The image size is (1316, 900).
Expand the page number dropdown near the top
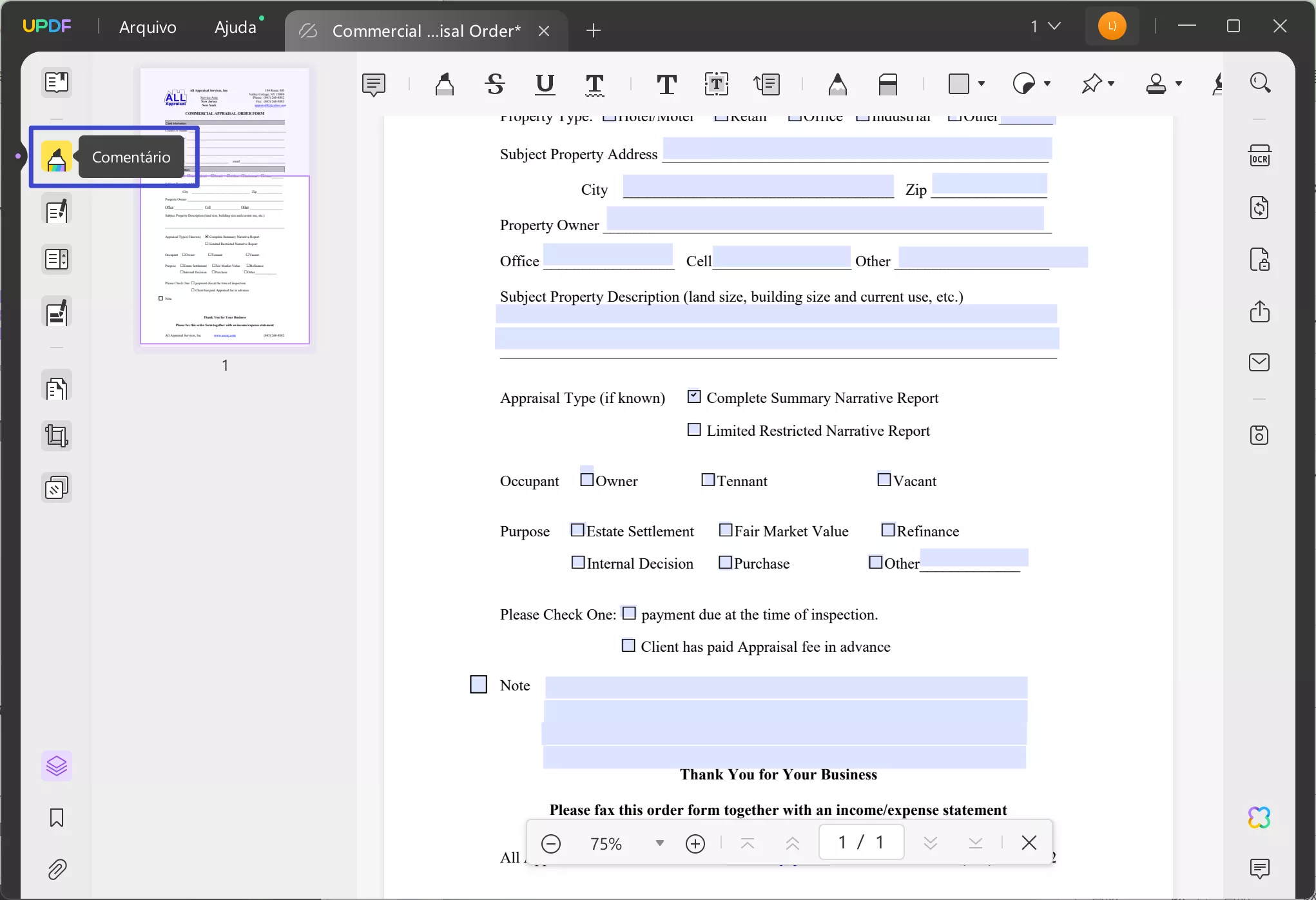(1053, 26)
